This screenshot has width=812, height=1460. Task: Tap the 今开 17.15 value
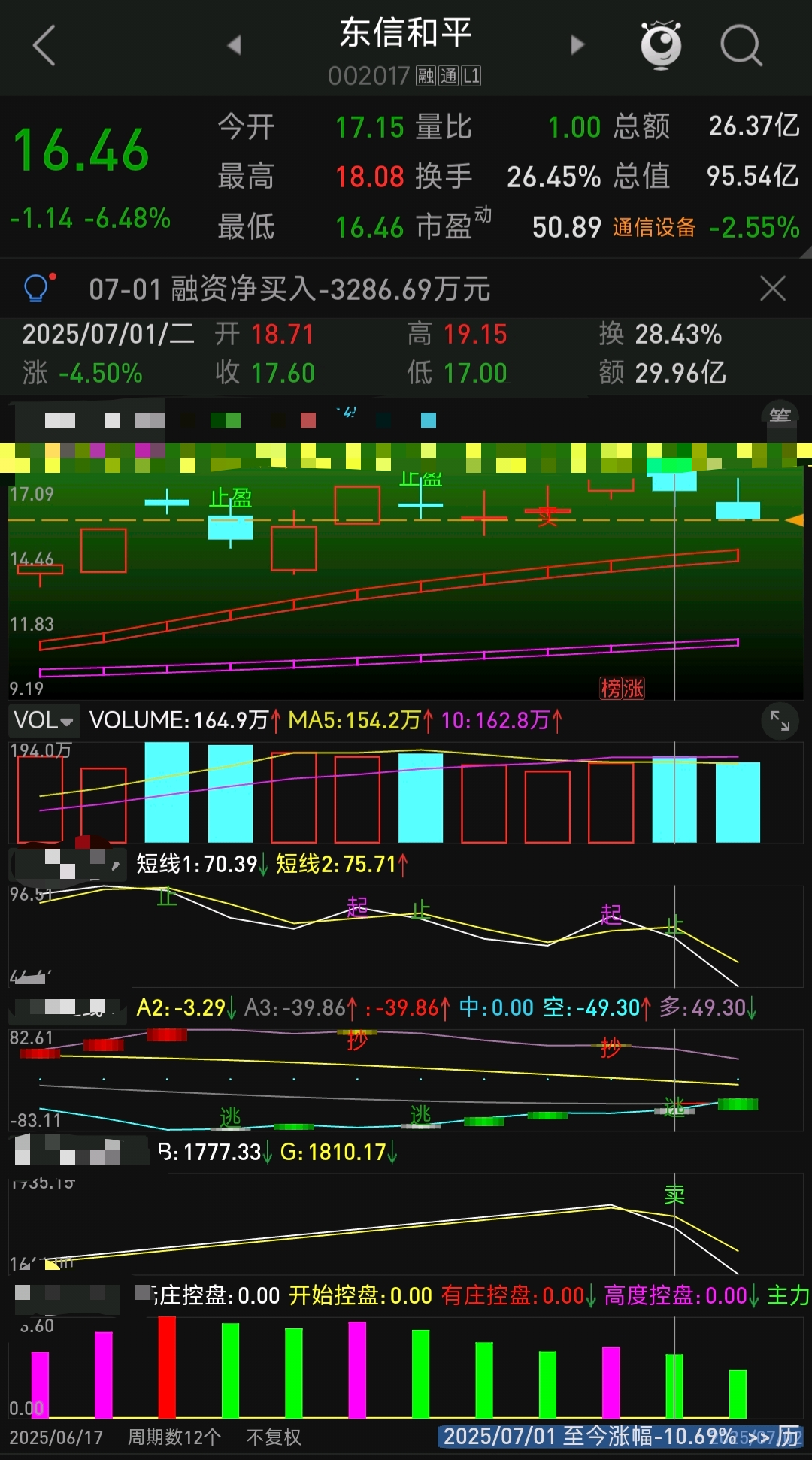(370, 127)
